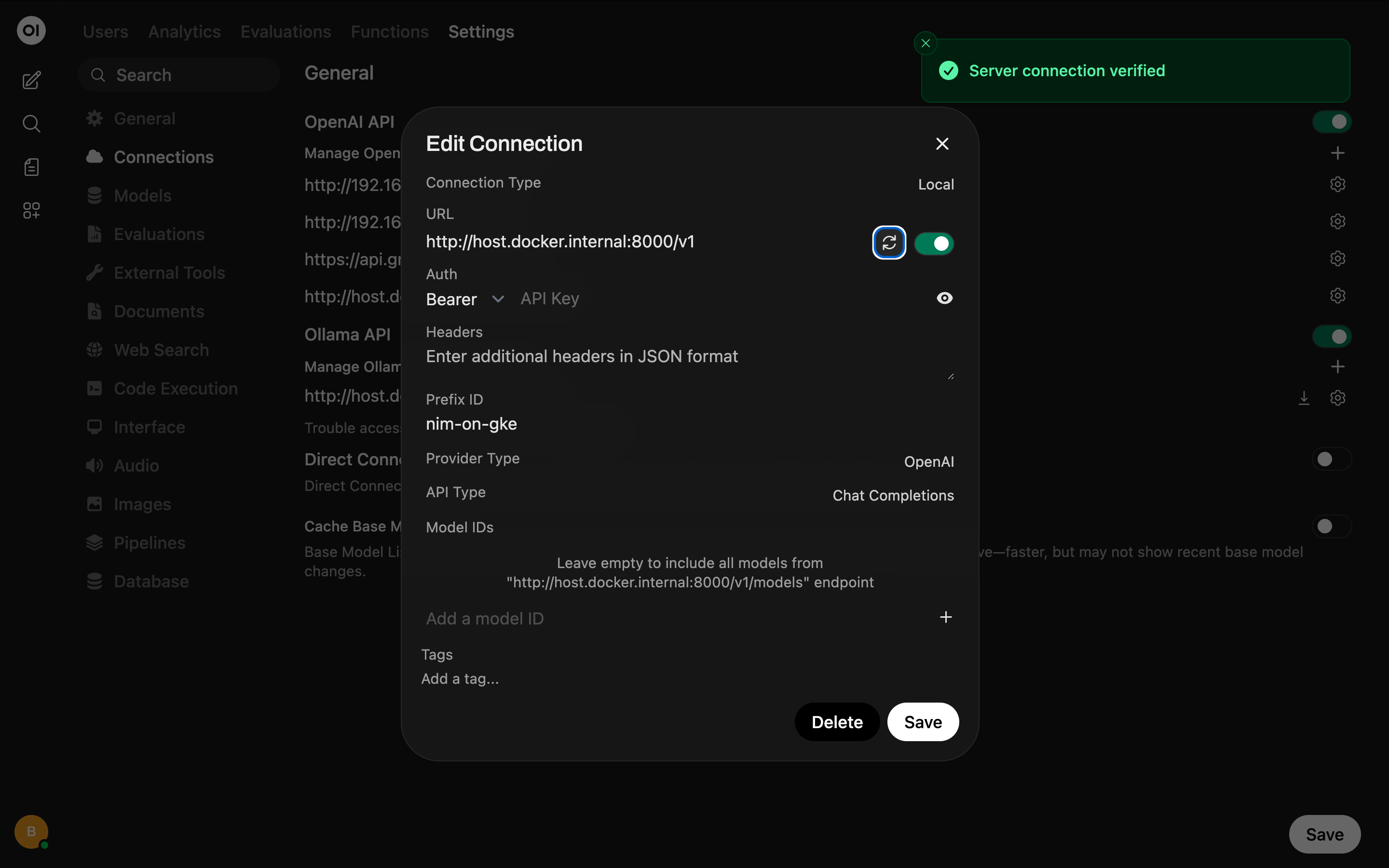The image size is (1389, 868).
Task: Save the Edit Connection changes
Action: (x=922, y=721)
